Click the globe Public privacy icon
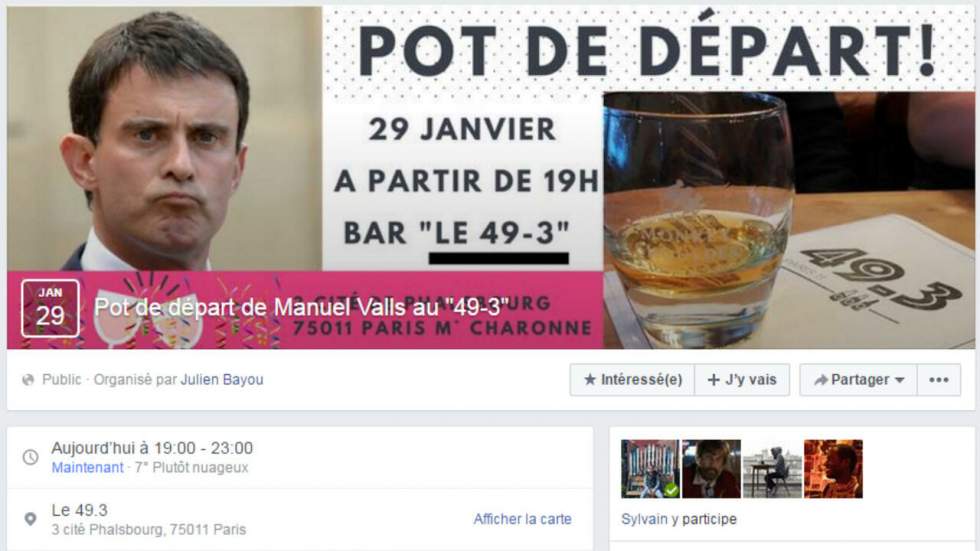The image size is (980, 551). 28,380
